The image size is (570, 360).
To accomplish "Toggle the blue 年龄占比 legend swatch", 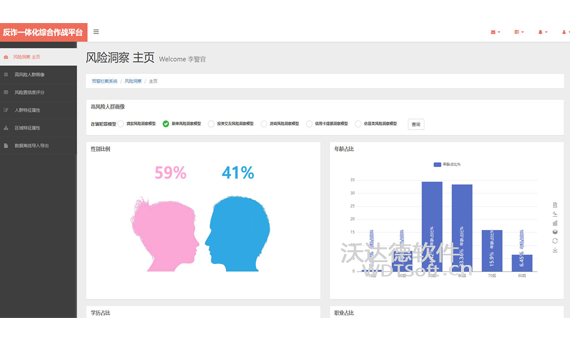I will [437, 164].
